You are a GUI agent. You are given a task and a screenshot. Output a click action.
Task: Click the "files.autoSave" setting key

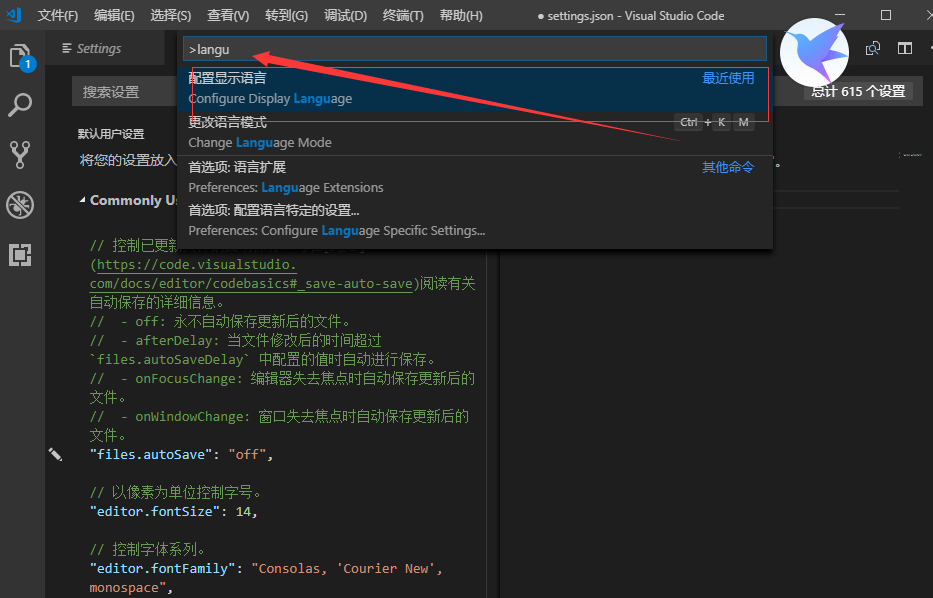(x=151, y=455)
